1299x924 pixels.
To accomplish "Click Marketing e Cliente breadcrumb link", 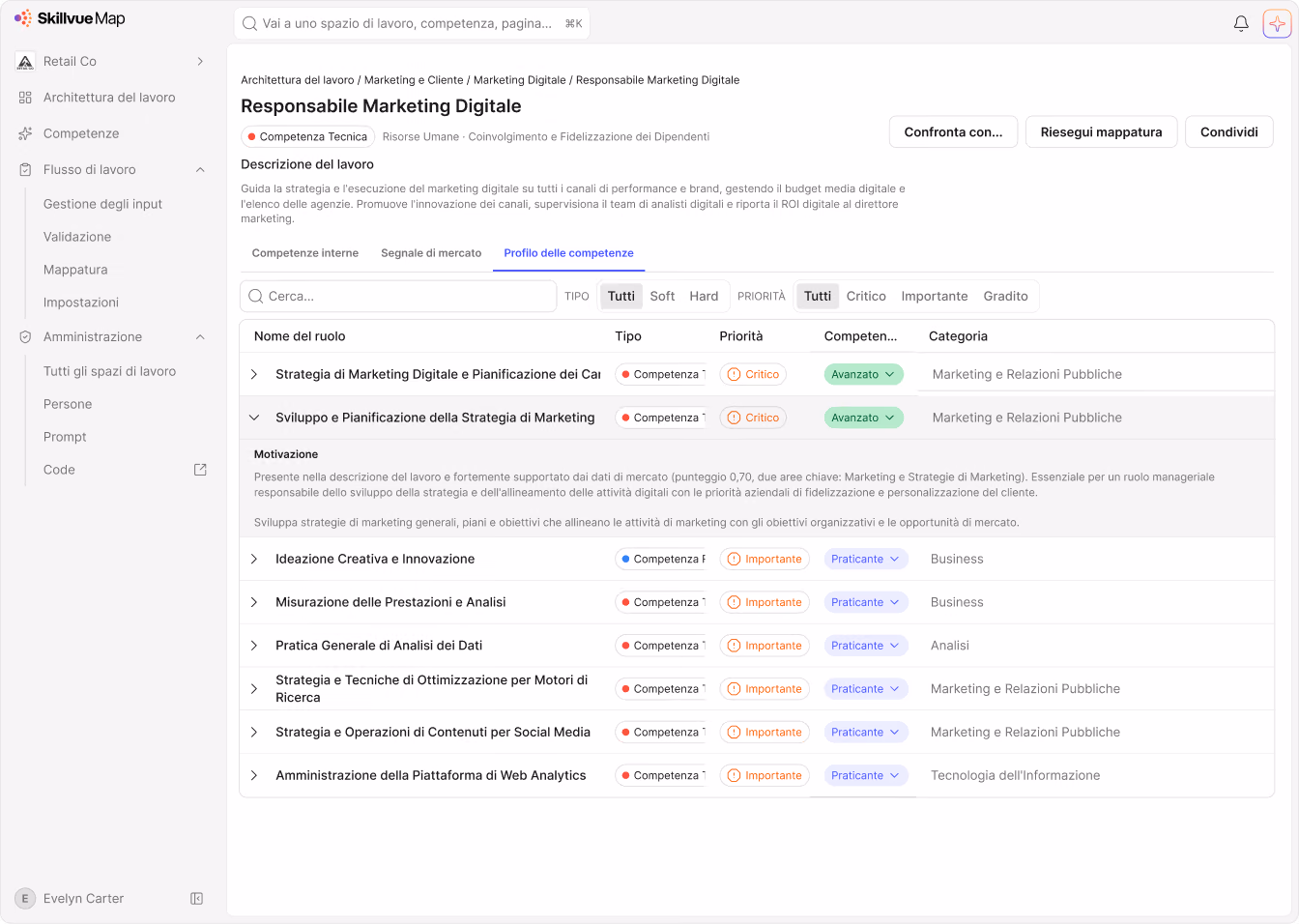I will click(414, 80).
